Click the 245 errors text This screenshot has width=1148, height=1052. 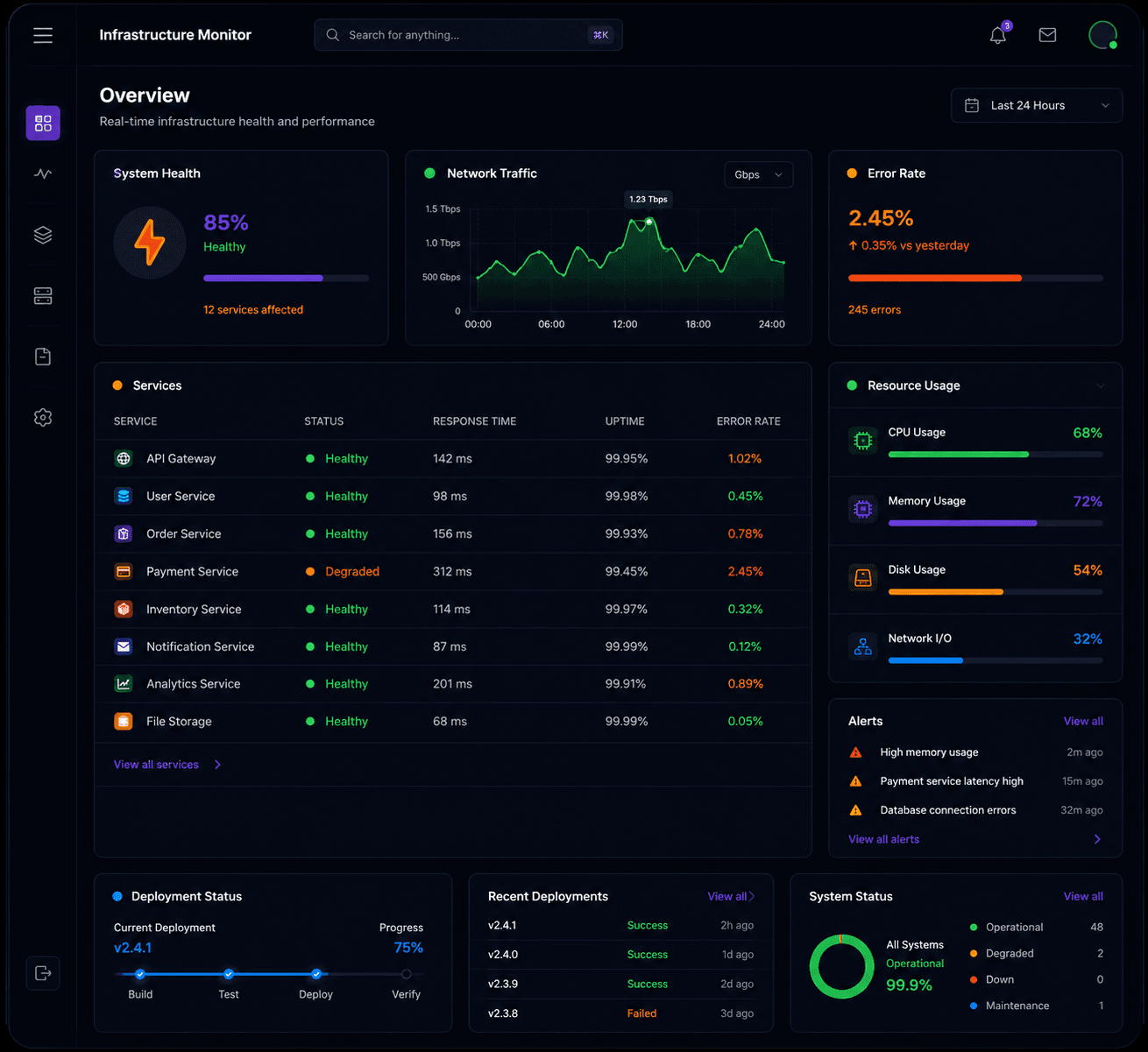(875, 310)
